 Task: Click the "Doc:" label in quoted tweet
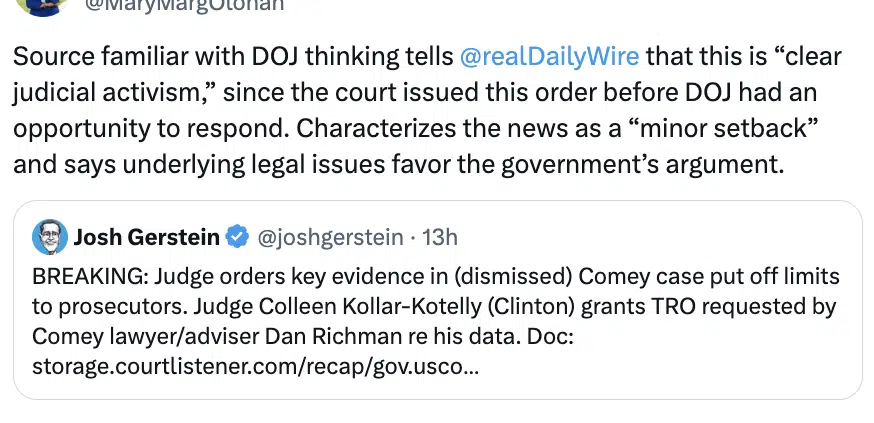click(551, 335)
